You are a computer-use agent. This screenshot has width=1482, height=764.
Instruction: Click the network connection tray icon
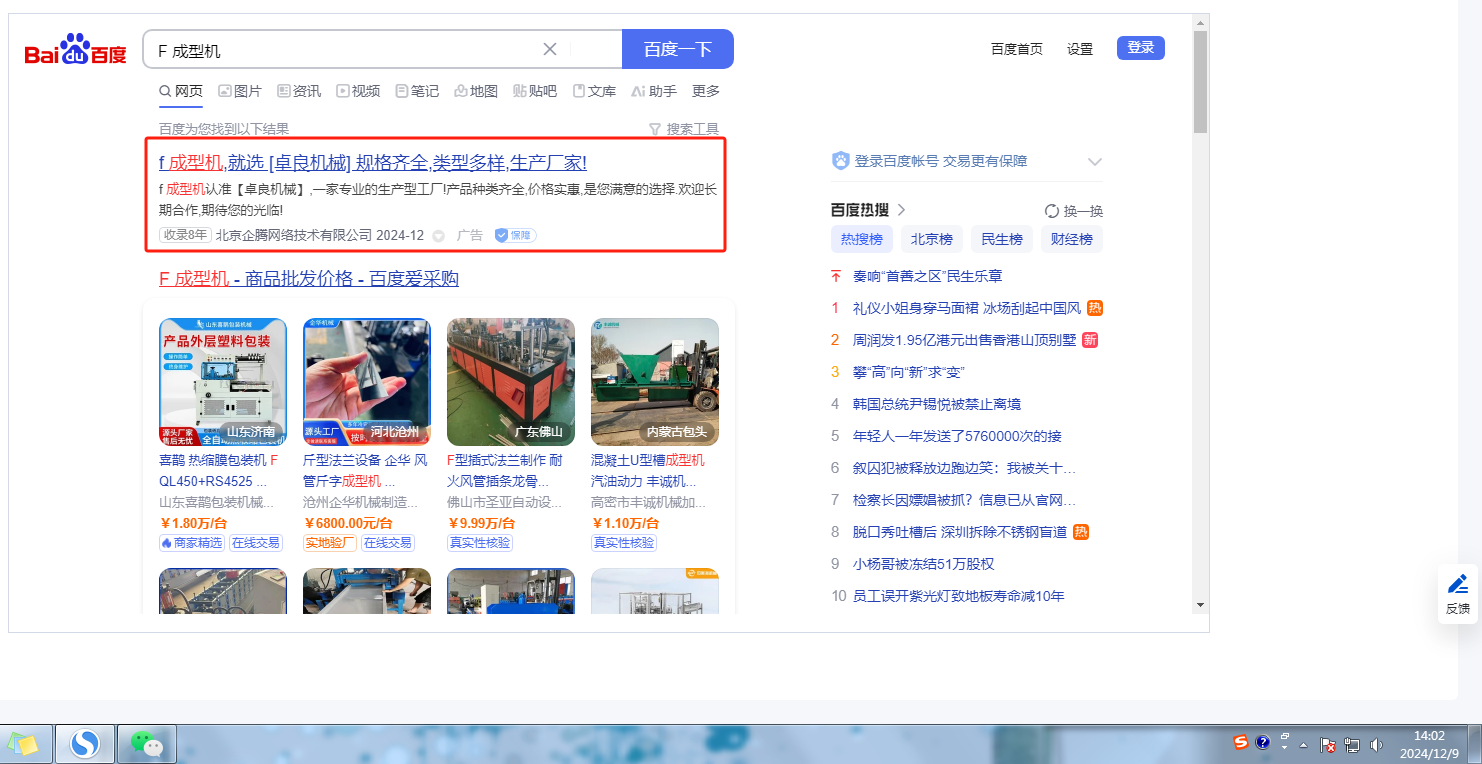click(x=1352, y=744)
